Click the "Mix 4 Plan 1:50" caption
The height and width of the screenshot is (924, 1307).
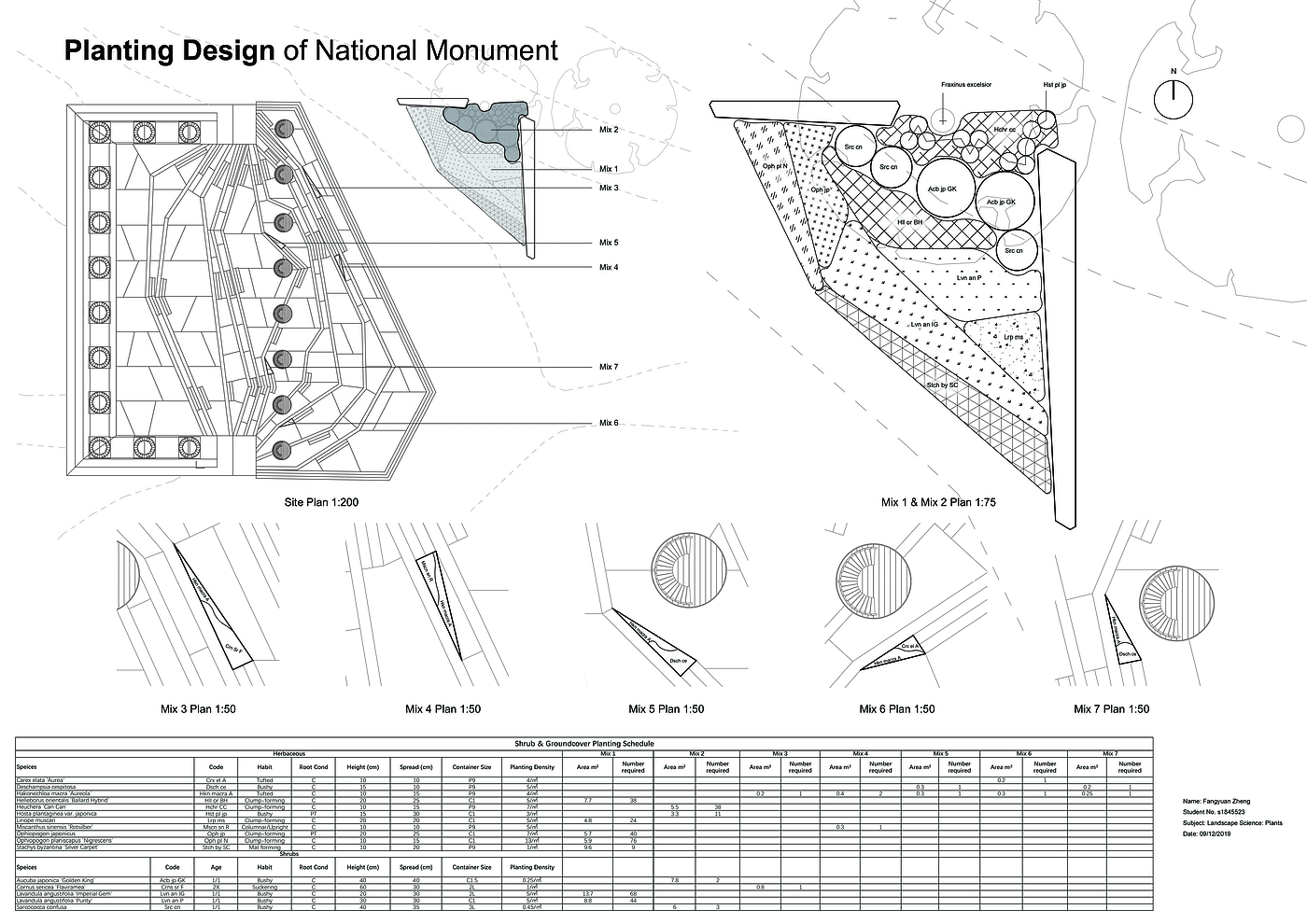pyautogui.click(x=443, y=709)
